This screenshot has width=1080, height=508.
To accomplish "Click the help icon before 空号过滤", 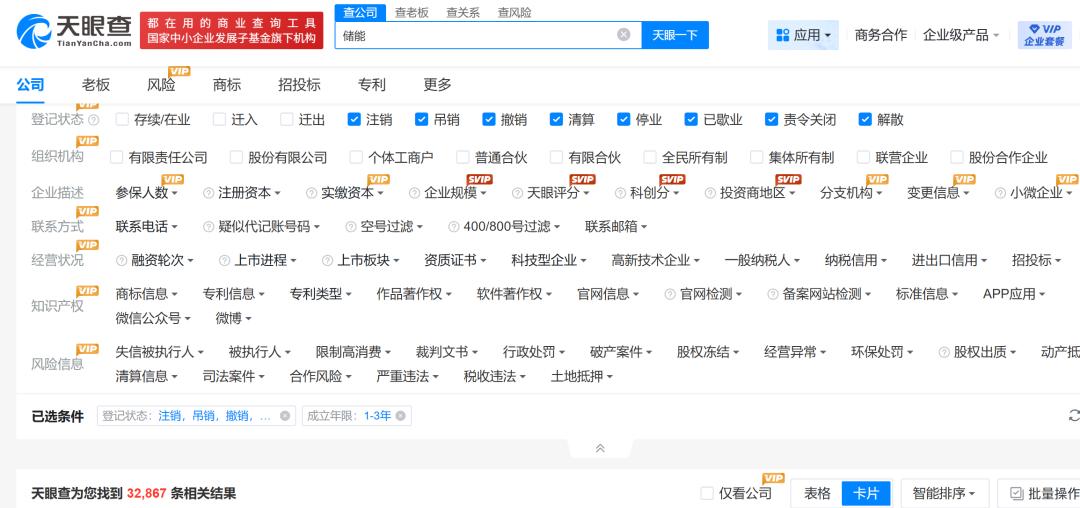I will pyautogui.click(x=351, y=226).
